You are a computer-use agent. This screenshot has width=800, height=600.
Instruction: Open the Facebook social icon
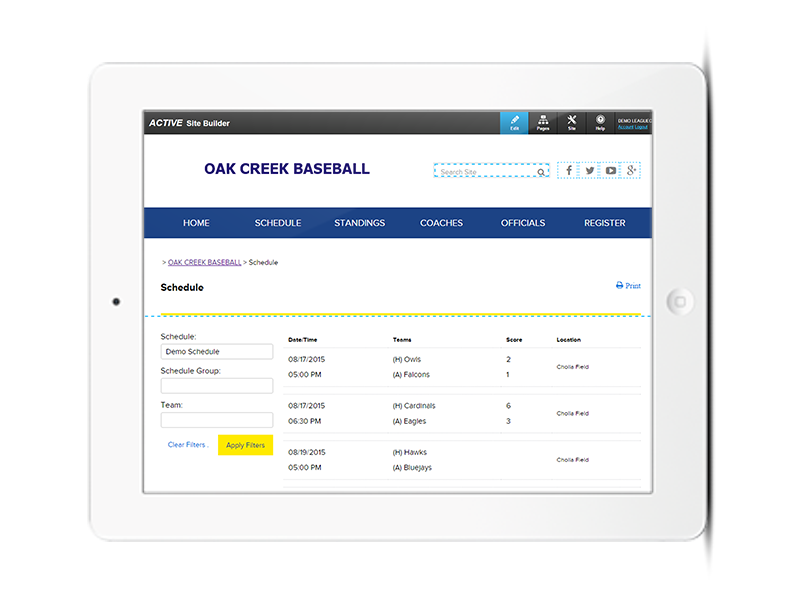pyautogui.click(x=568, y=170)
